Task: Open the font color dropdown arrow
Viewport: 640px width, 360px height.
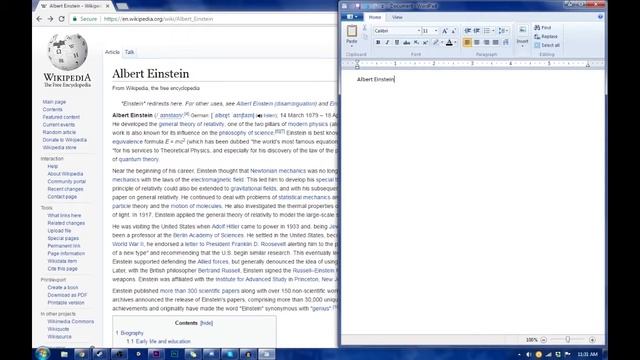Action: click(455, 42)
